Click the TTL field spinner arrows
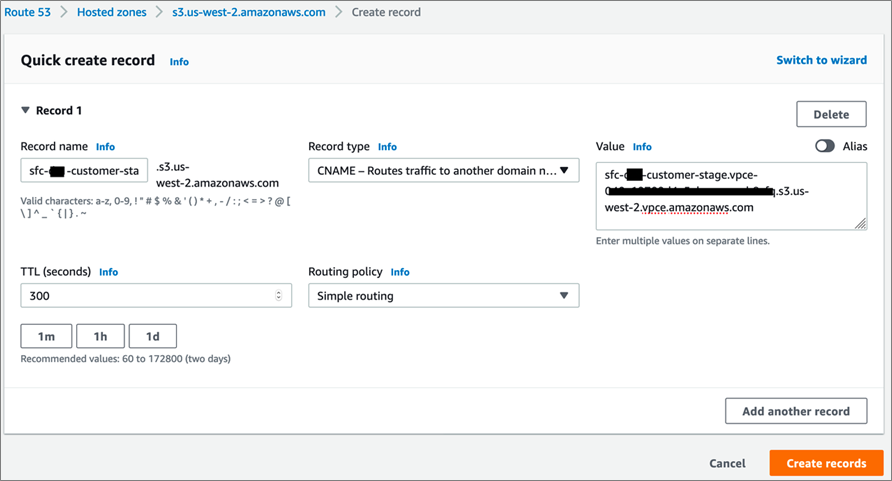892x481 pixels. [279, 296]
